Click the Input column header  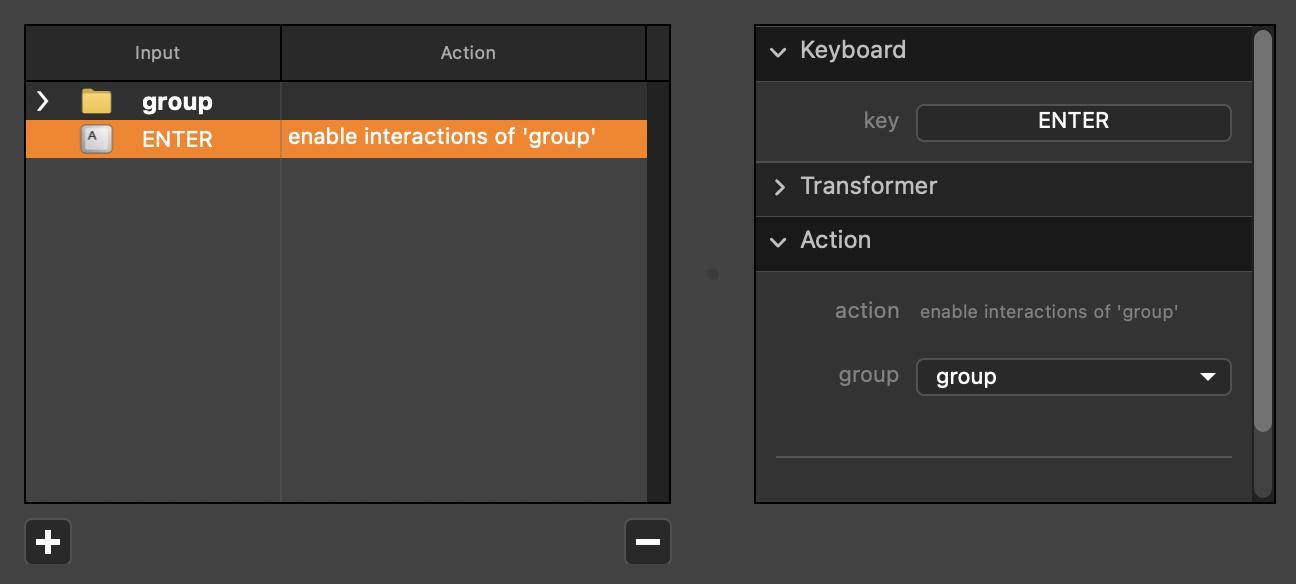[157, 53]
